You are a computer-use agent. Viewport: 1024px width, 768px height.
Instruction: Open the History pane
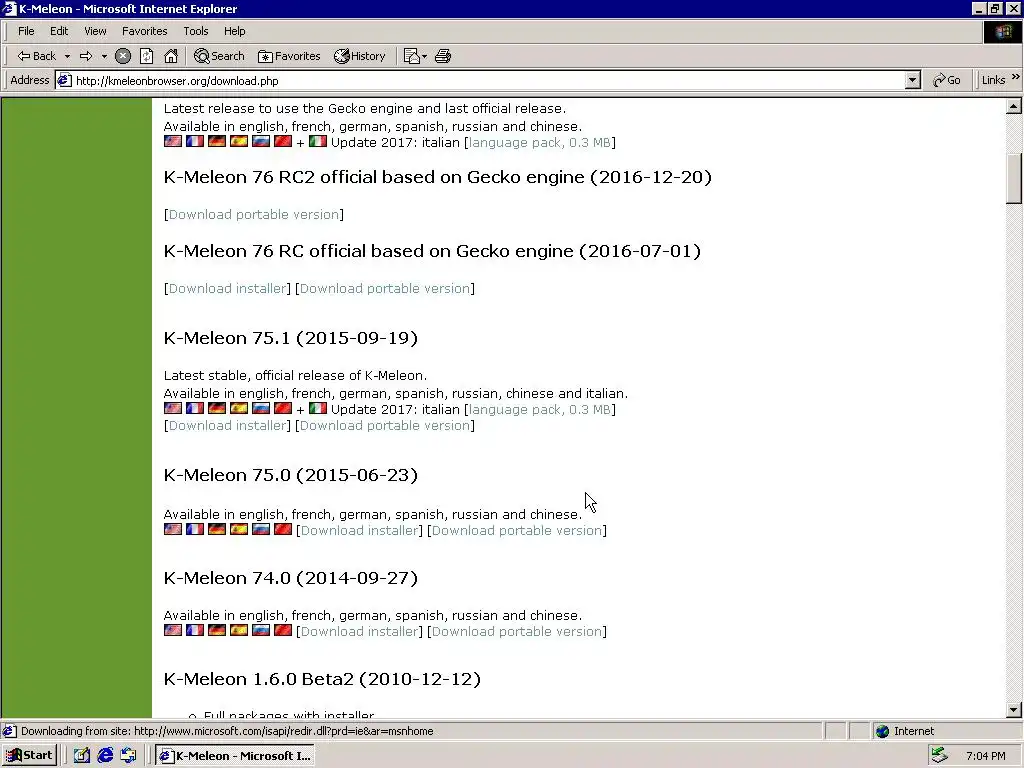click(x=360, y=56)
